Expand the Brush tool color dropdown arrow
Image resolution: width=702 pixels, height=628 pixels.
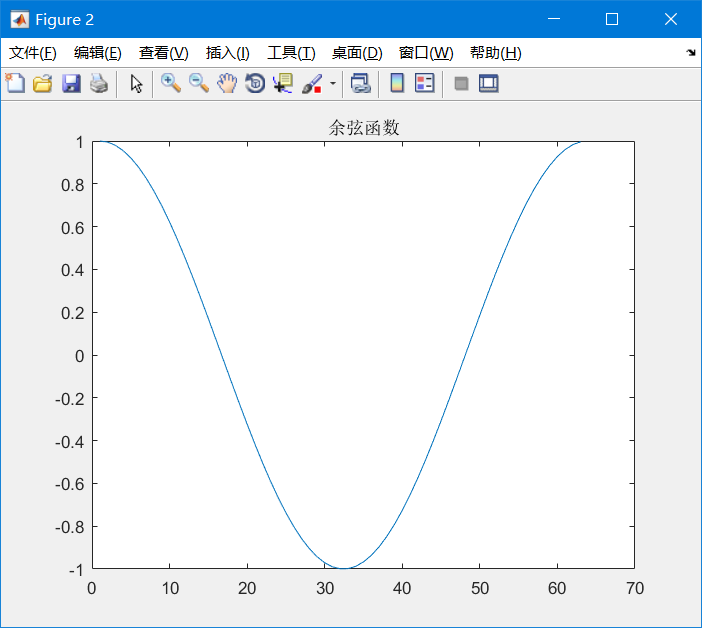333,83
